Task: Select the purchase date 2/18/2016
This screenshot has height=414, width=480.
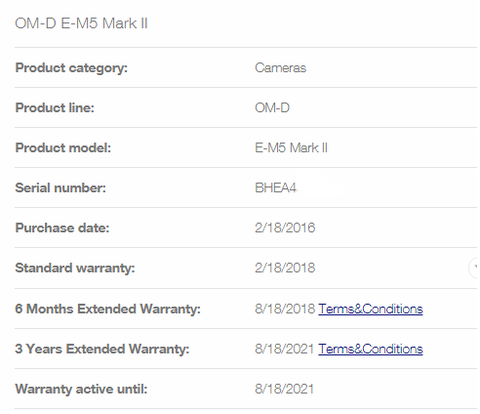Action: pos(285,228)
